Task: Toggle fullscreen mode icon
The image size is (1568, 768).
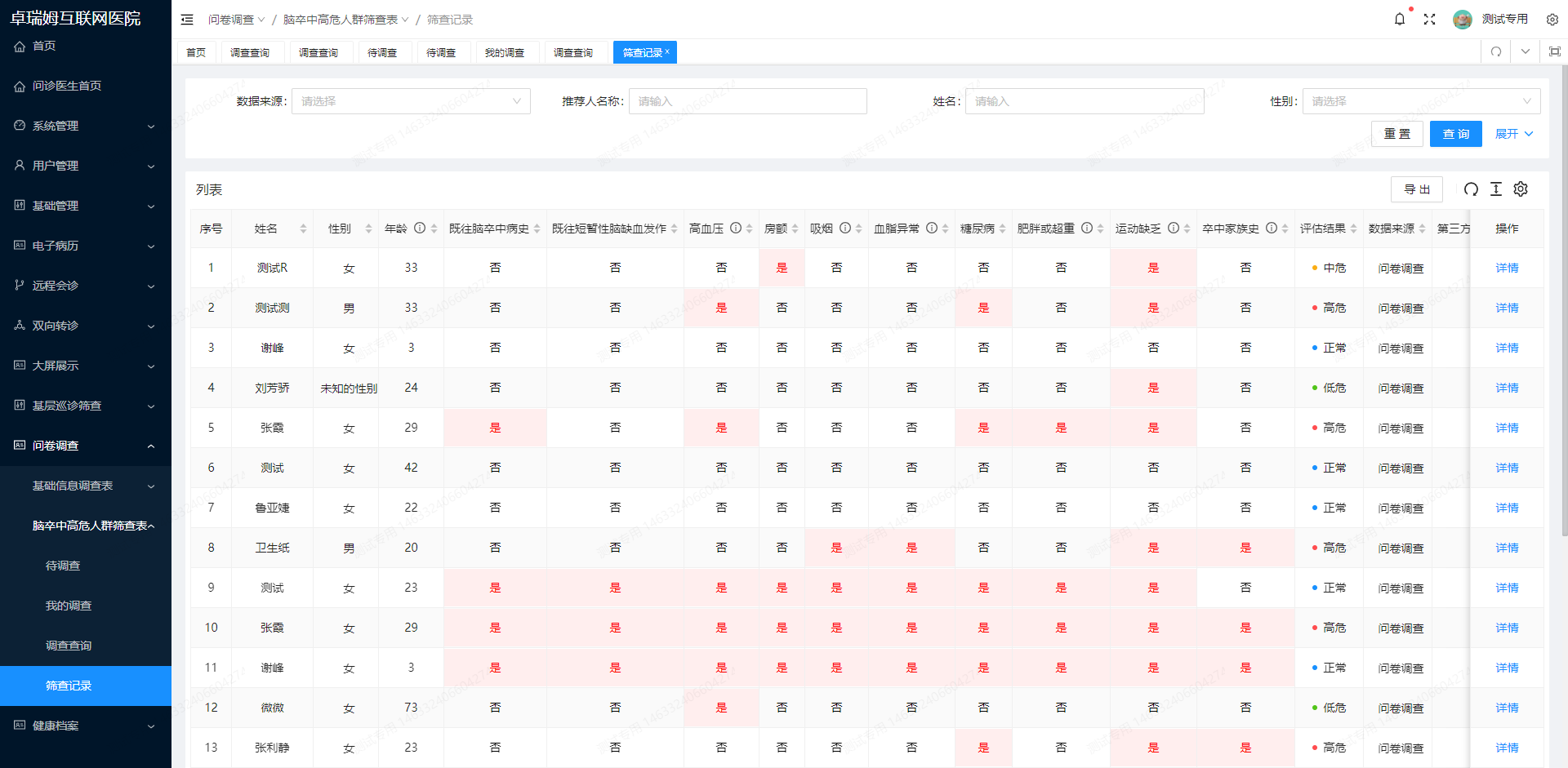Action: coord(1429,19)
